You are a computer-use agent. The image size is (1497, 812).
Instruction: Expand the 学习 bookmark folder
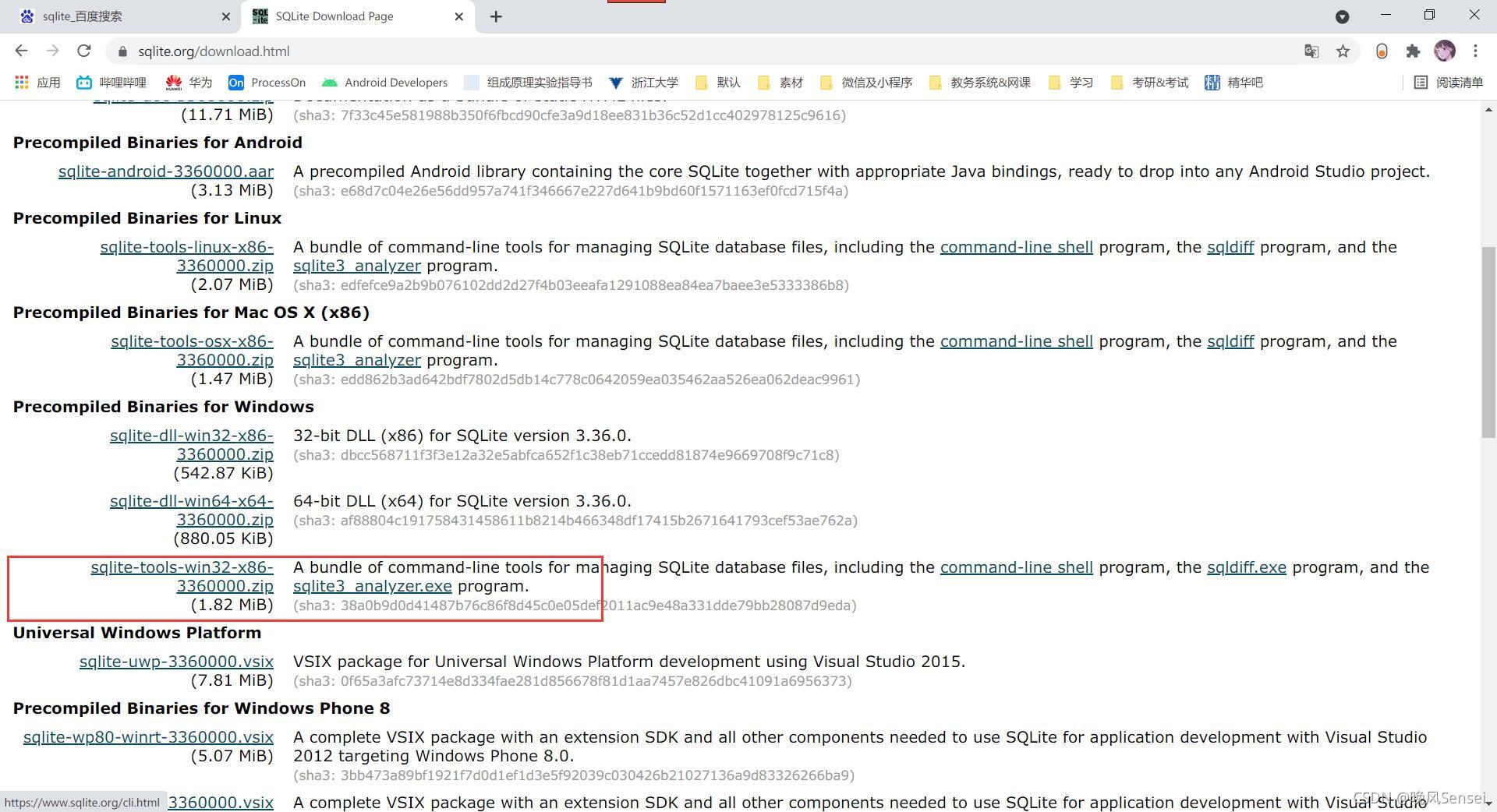[x=1071, y=83]
